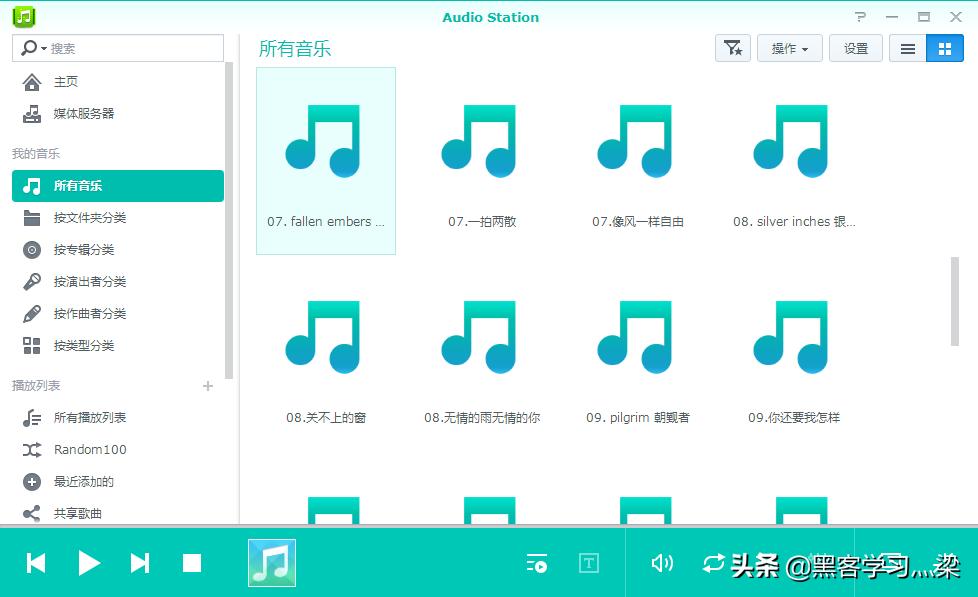The height and width of the screenshot is (597, 978).
Task: Select 媒体服务器 icon in sidebar
Action: pos(33,113)
